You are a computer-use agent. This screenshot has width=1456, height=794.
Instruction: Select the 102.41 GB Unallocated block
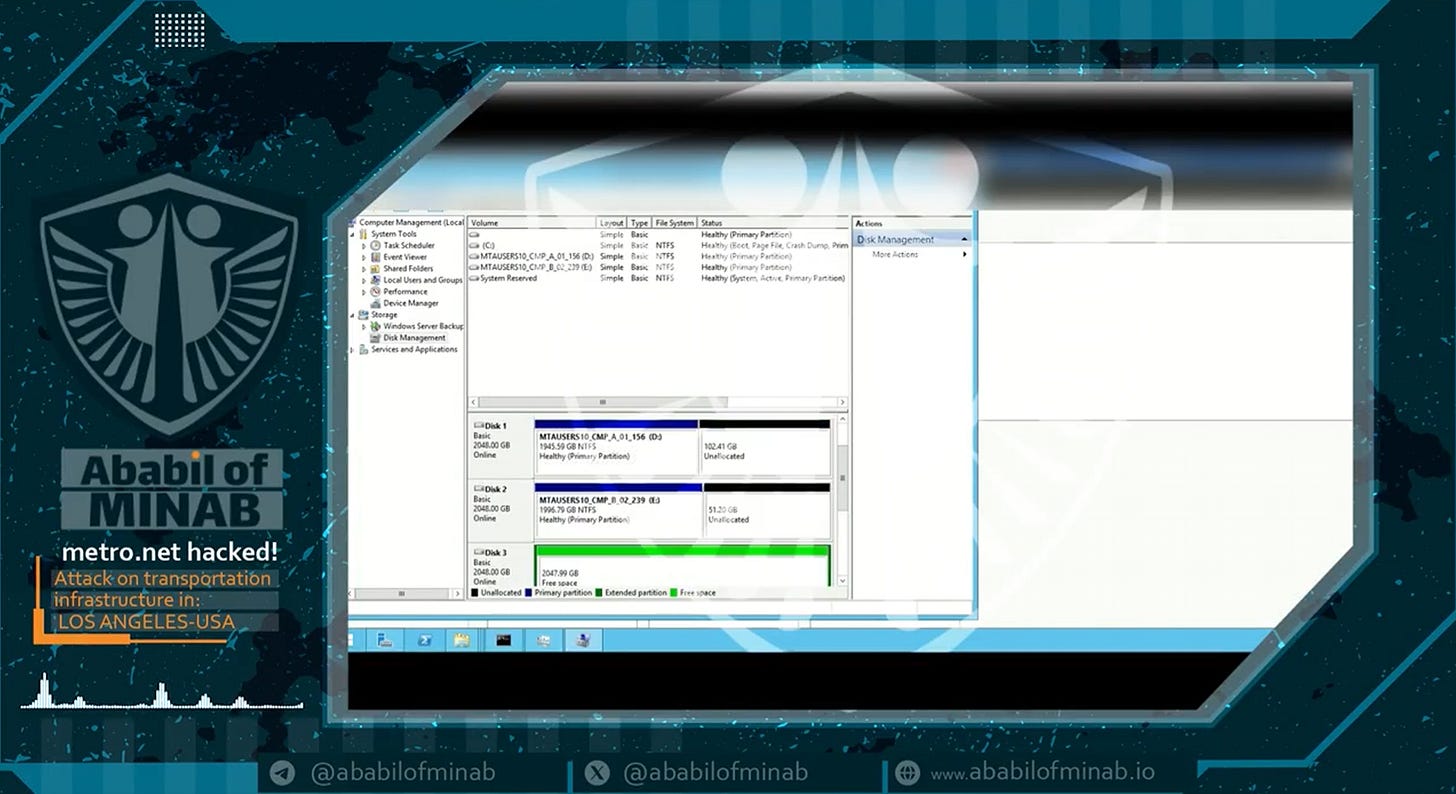pyautogui.click(x=765, y=448)
